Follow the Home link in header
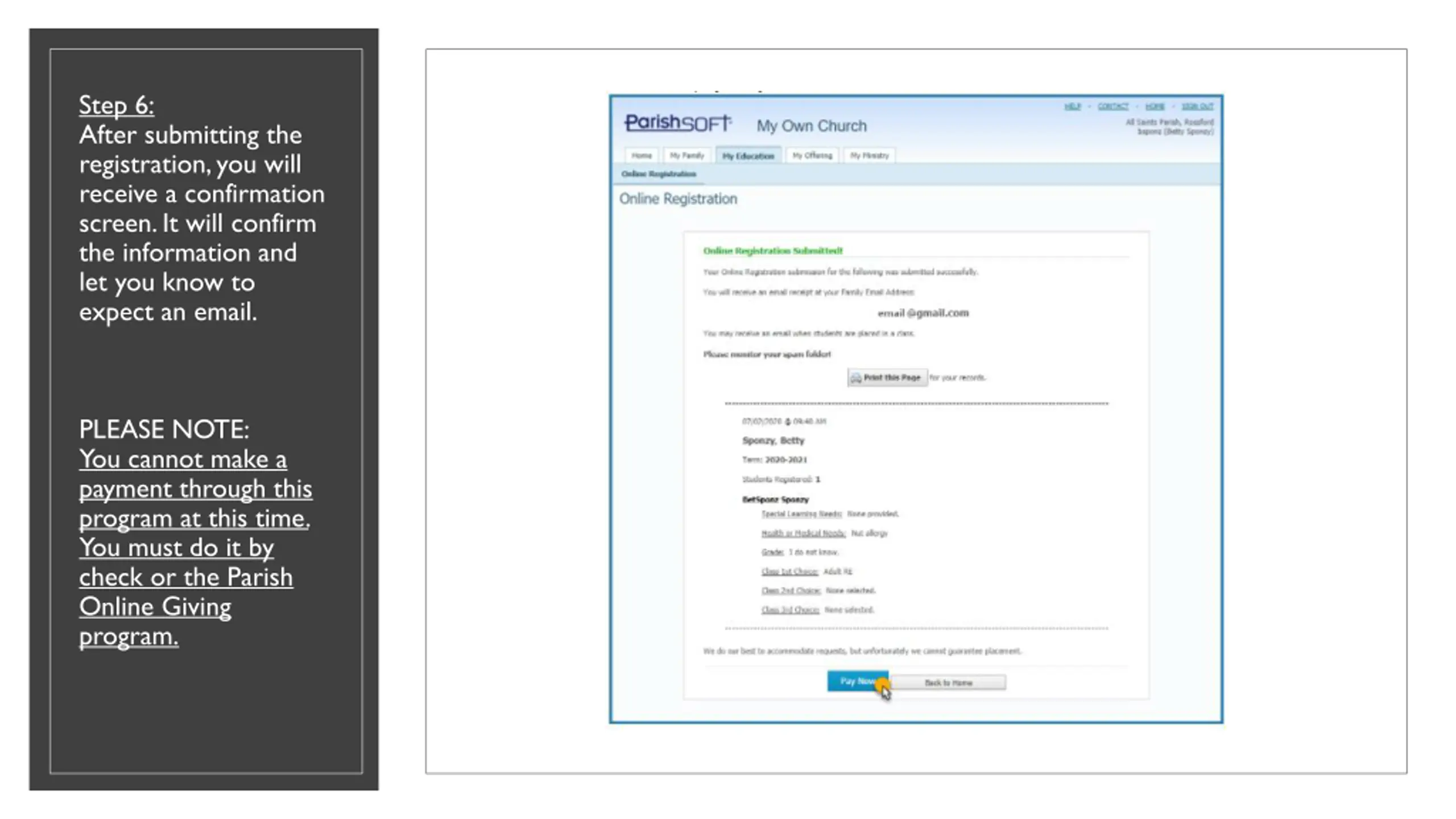 point(1155,106)
